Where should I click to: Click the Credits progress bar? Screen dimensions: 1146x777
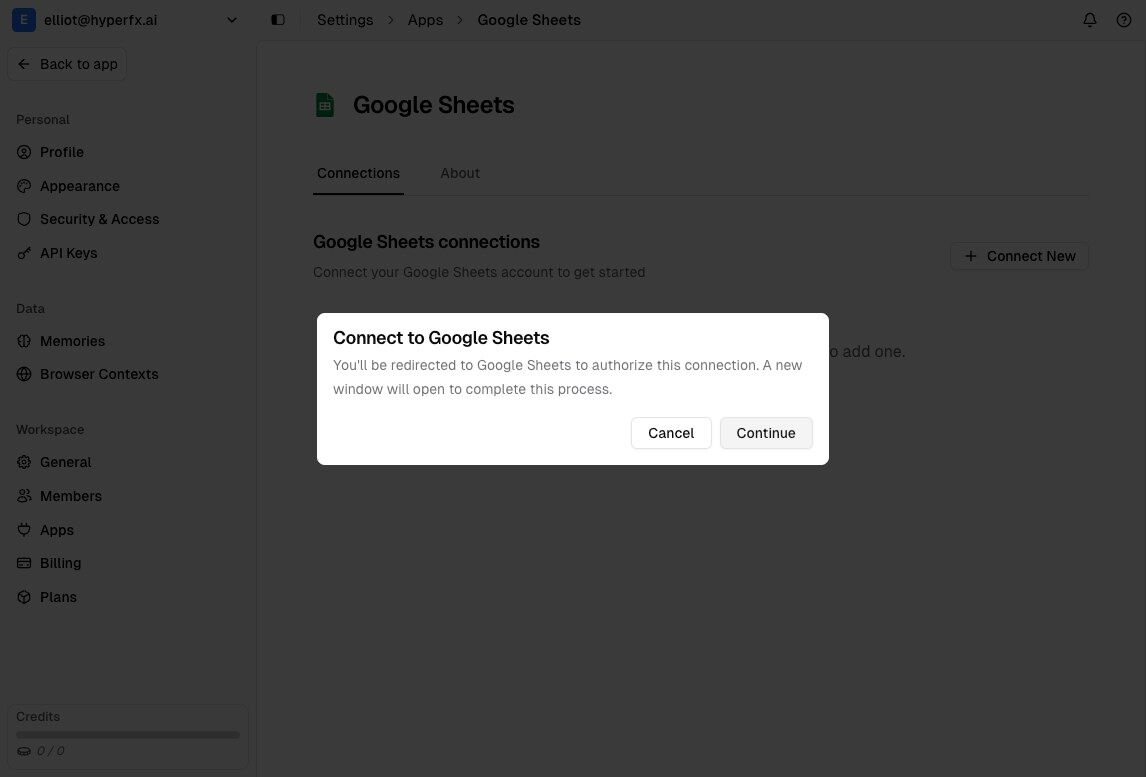(x=128, y=735)
